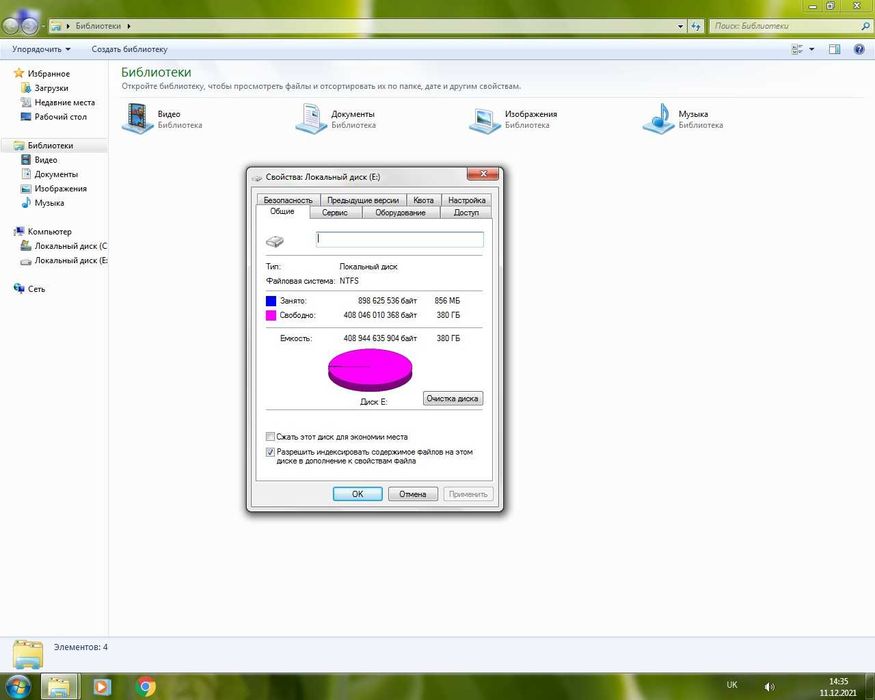Click the Локальный диск (C:) drive icon
Viewport: 875px width, 700px height.
tap(26, 246)
